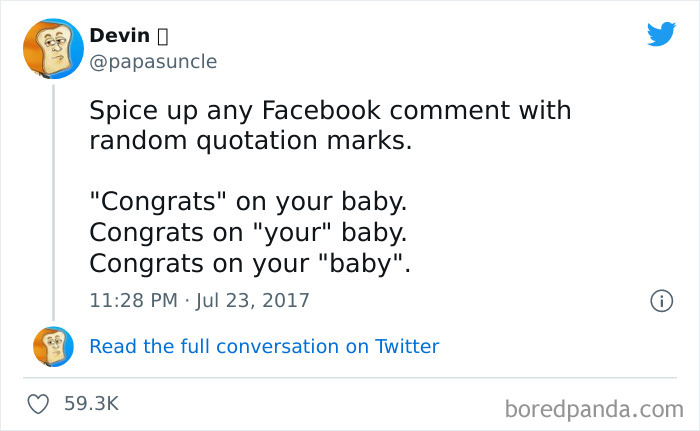The width and height of the screenshot is (700, 431).
Task: Open the Devin display name
Action: [x=119, y=36]
